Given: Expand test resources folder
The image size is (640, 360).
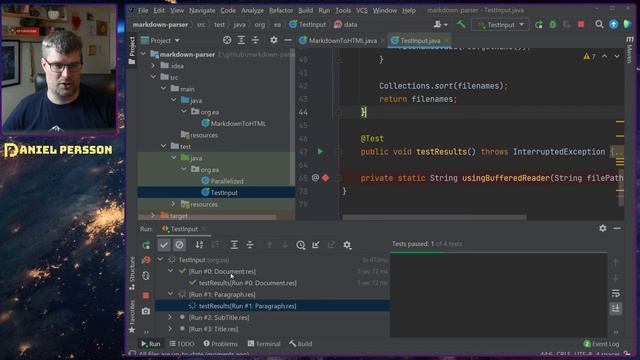Looking at the screenshot, I should pos(173,204).
